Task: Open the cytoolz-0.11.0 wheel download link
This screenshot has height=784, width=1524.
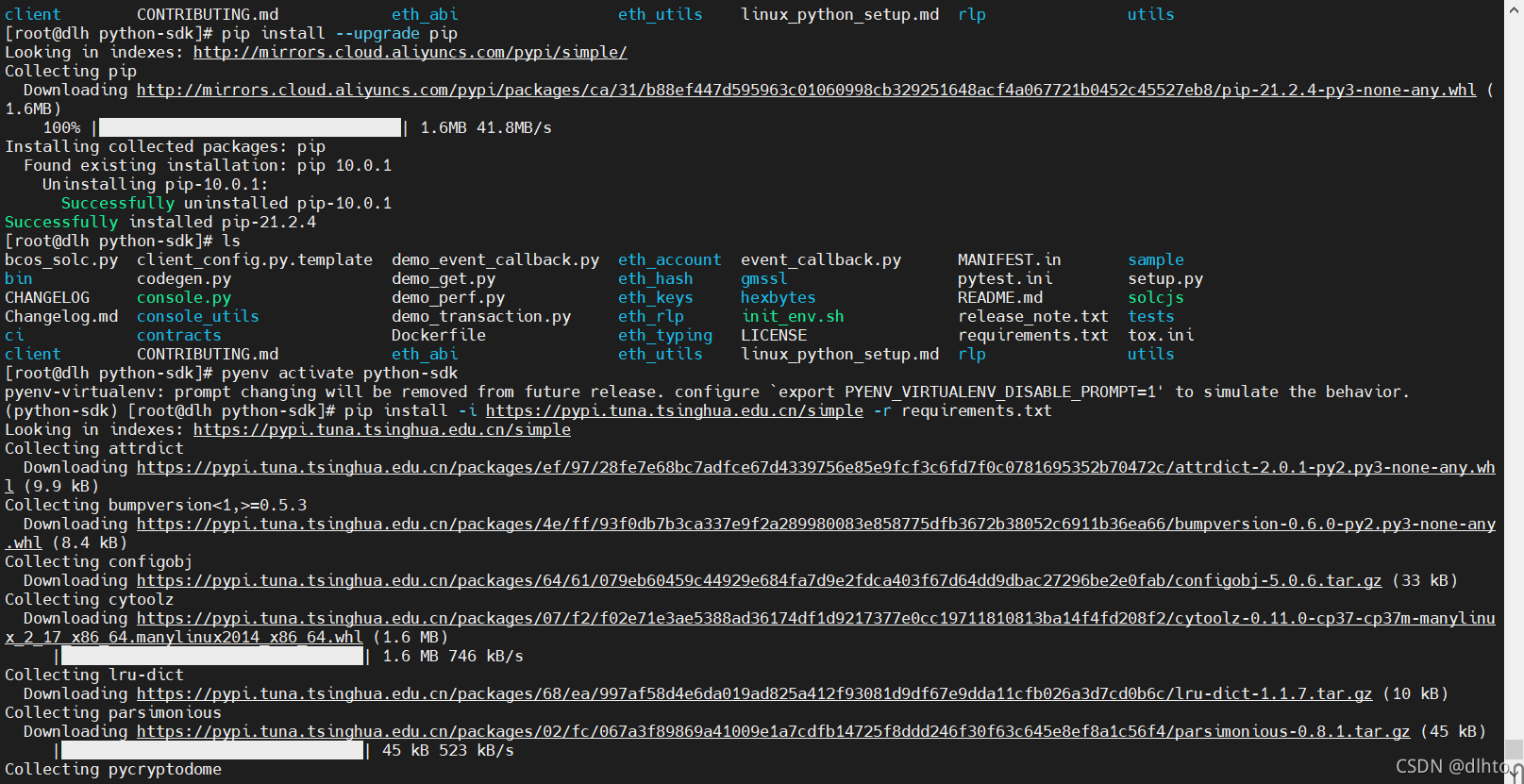Action: point(816,618)
